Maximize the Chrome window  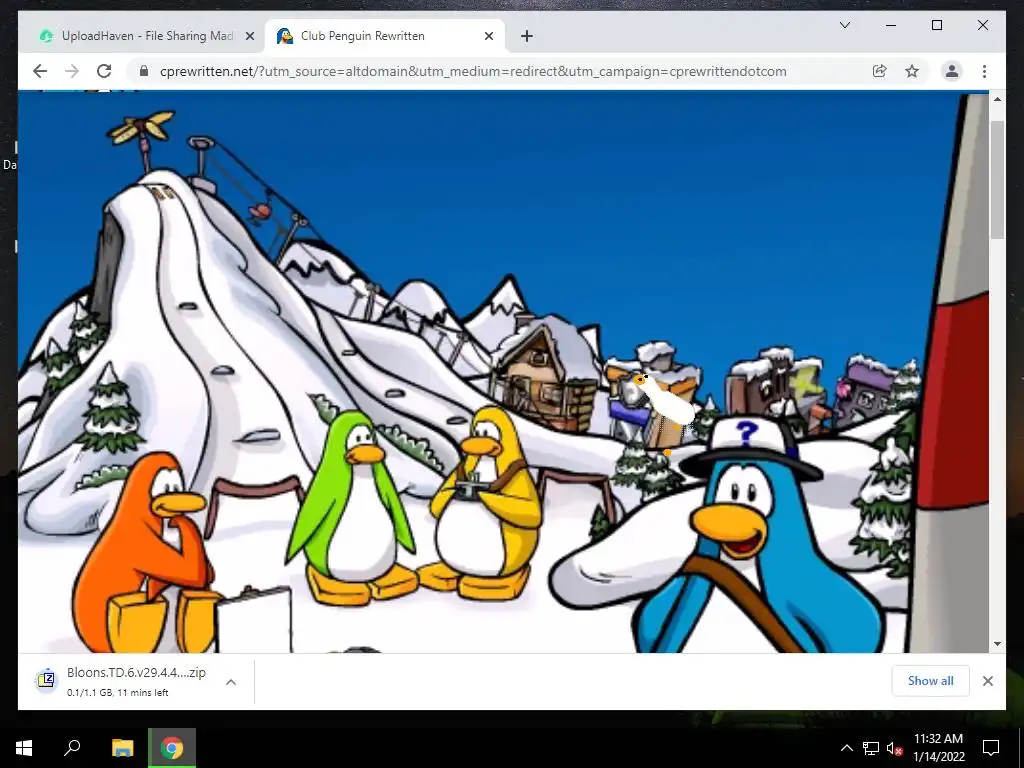(x=936, y=25)
